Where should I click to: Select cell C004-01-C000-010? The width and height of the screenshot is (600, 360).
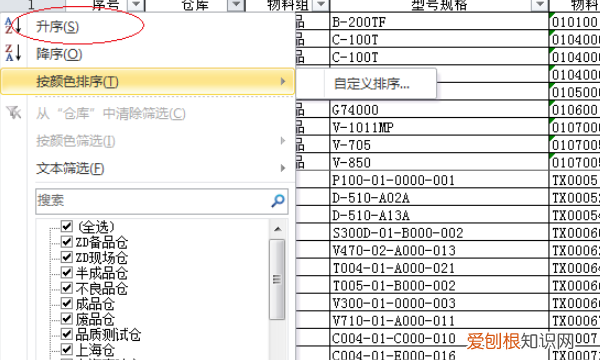pos(439,338)
